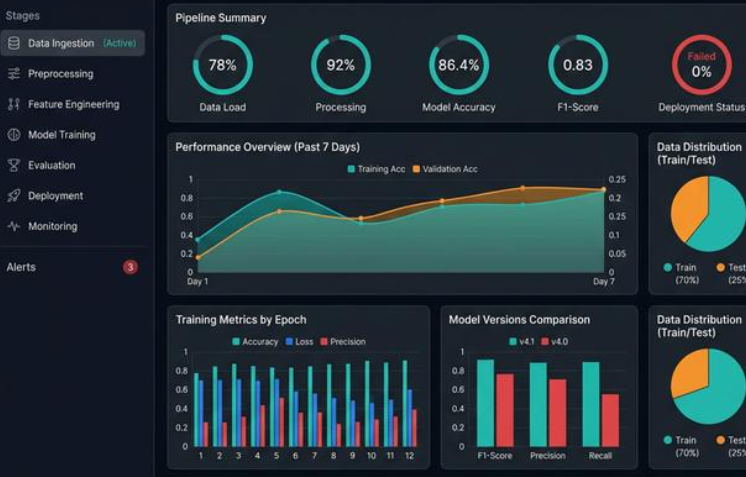Click the Deployment rocket icon
746x477 pixels.
[x=14, y=195]
